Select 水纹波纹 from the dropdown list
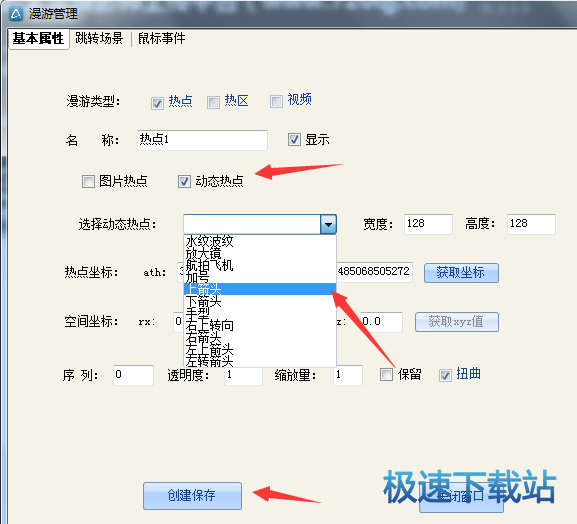The width and height of the screenshot is (577, 524). 260,242
